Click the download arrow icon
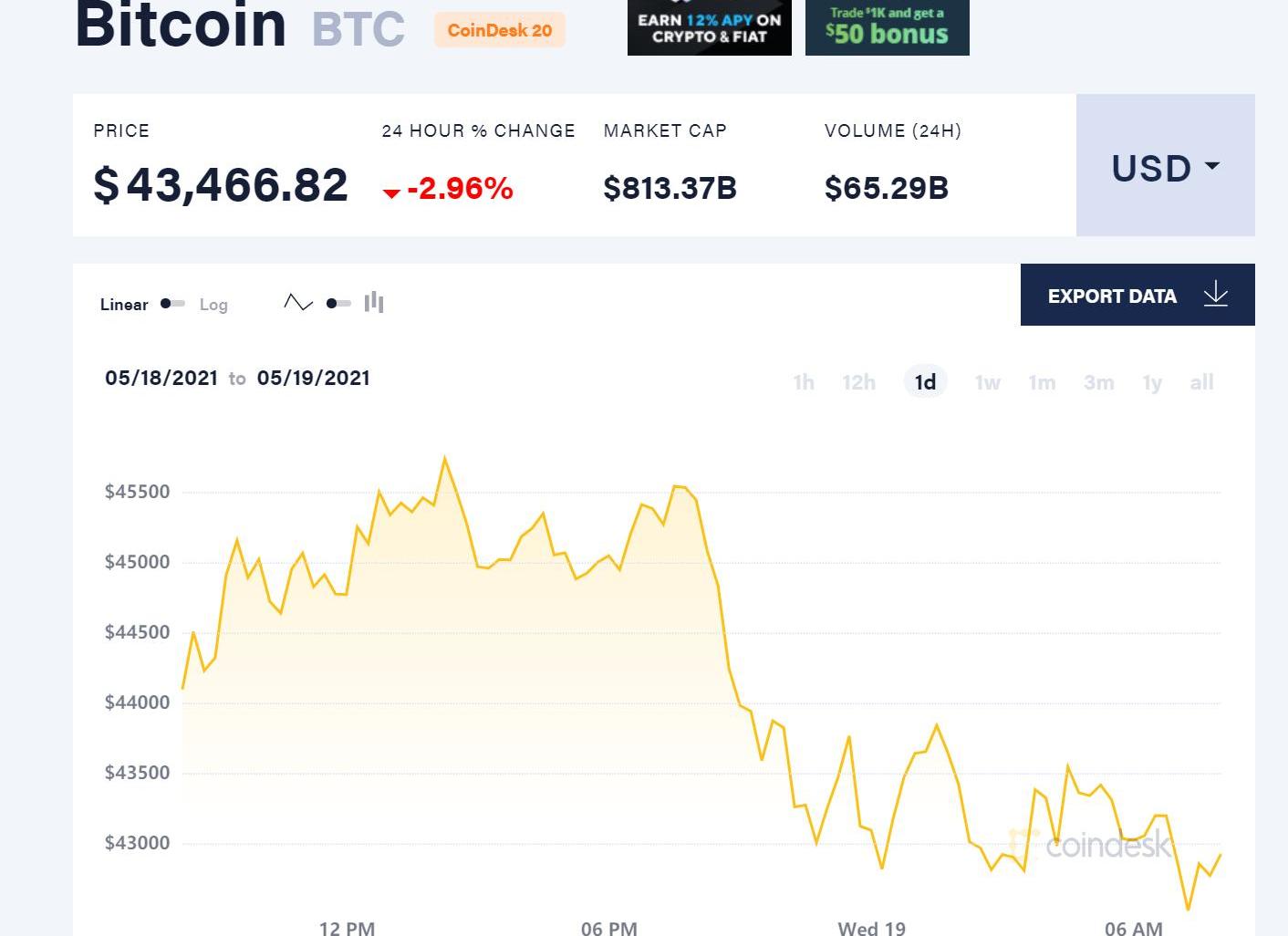Image resolution: width=1288 pixels, height=936 pixels. [1216, 295]
